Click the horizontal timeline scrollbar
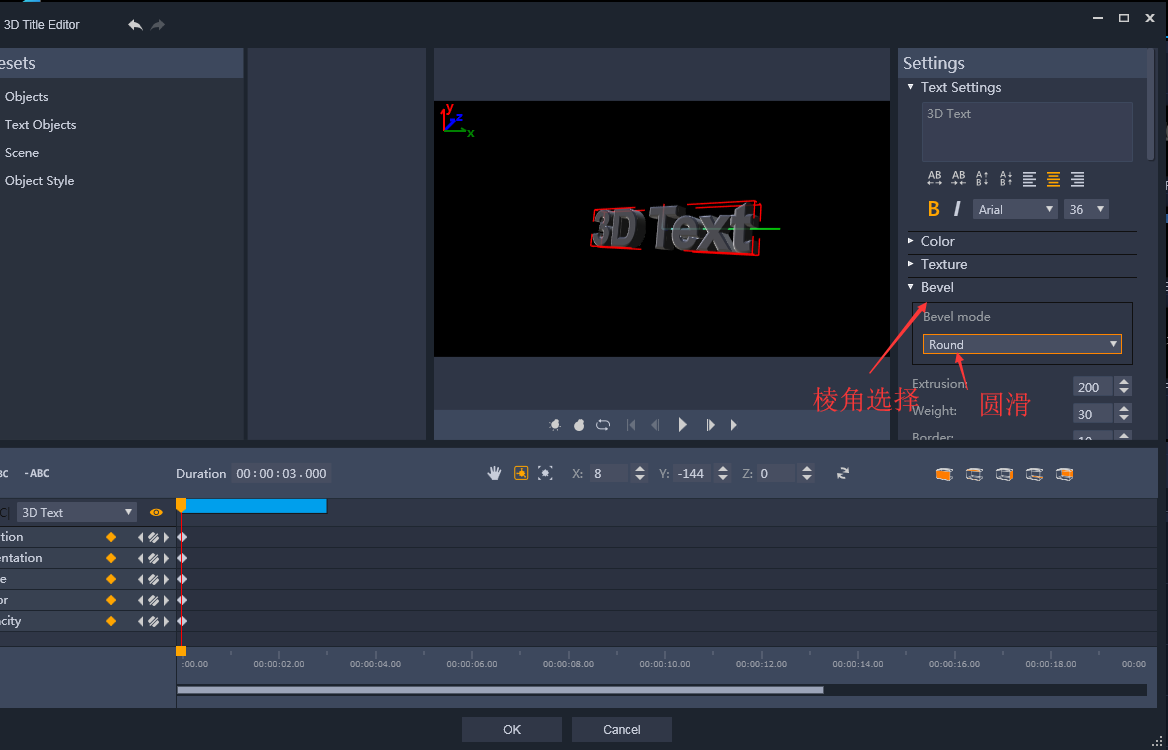The image size is (1168, 750). 500,690
